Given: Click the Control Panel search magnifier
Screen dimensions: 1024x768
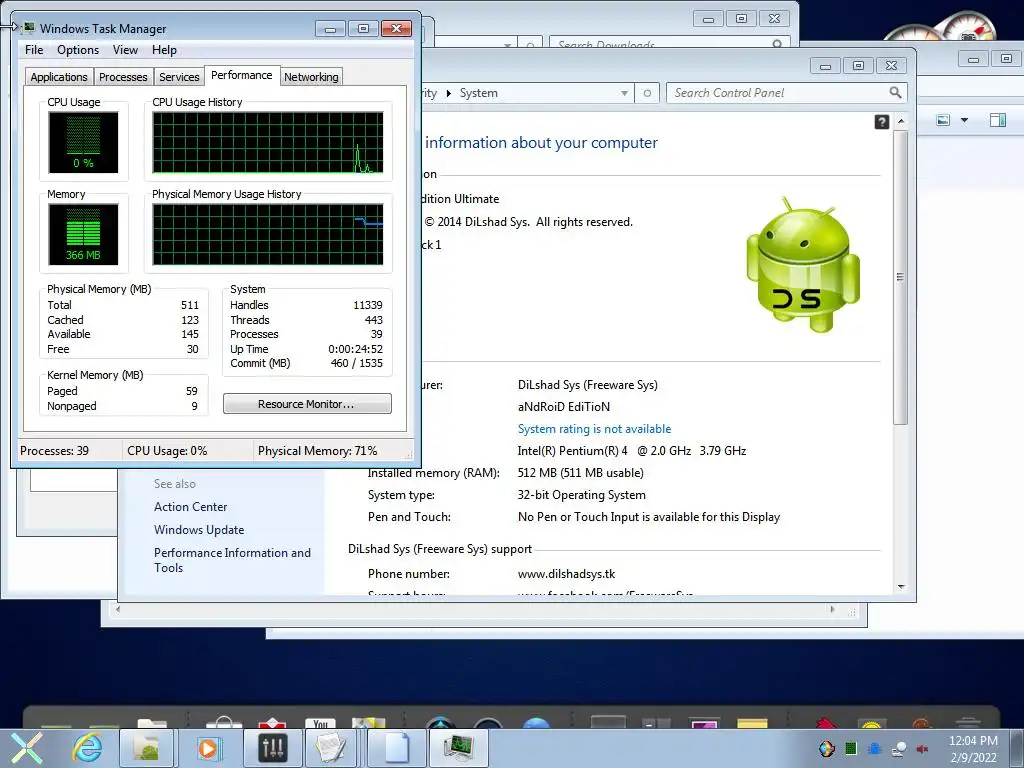Looking at the screenshot, I should click(895, 93).
